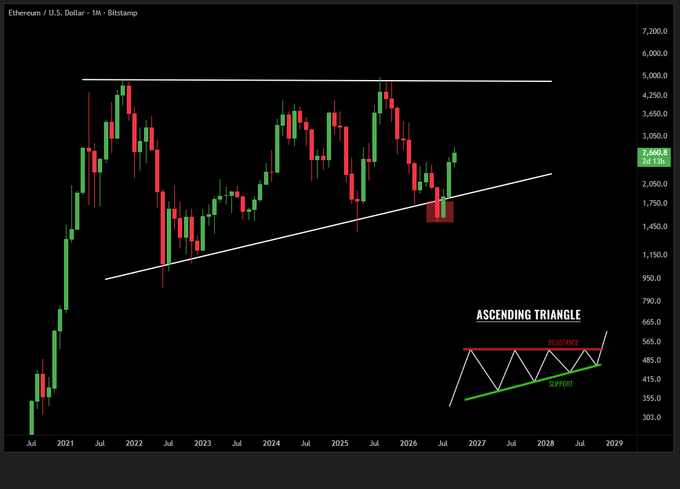Click the Jul label between 2021 and 2022
Image resolution: width=680 pixels, height=489 pixels.
(100, 443)
